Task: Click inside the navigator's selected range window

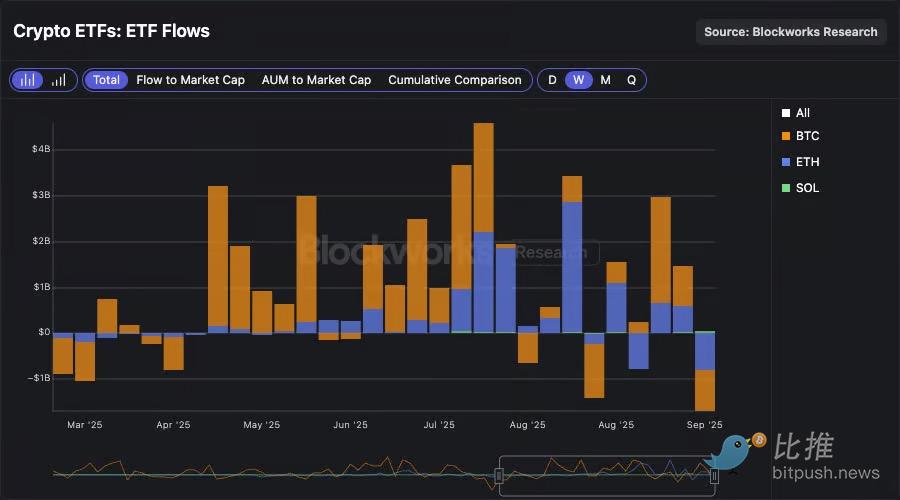Action: click(x=606, y=470)
